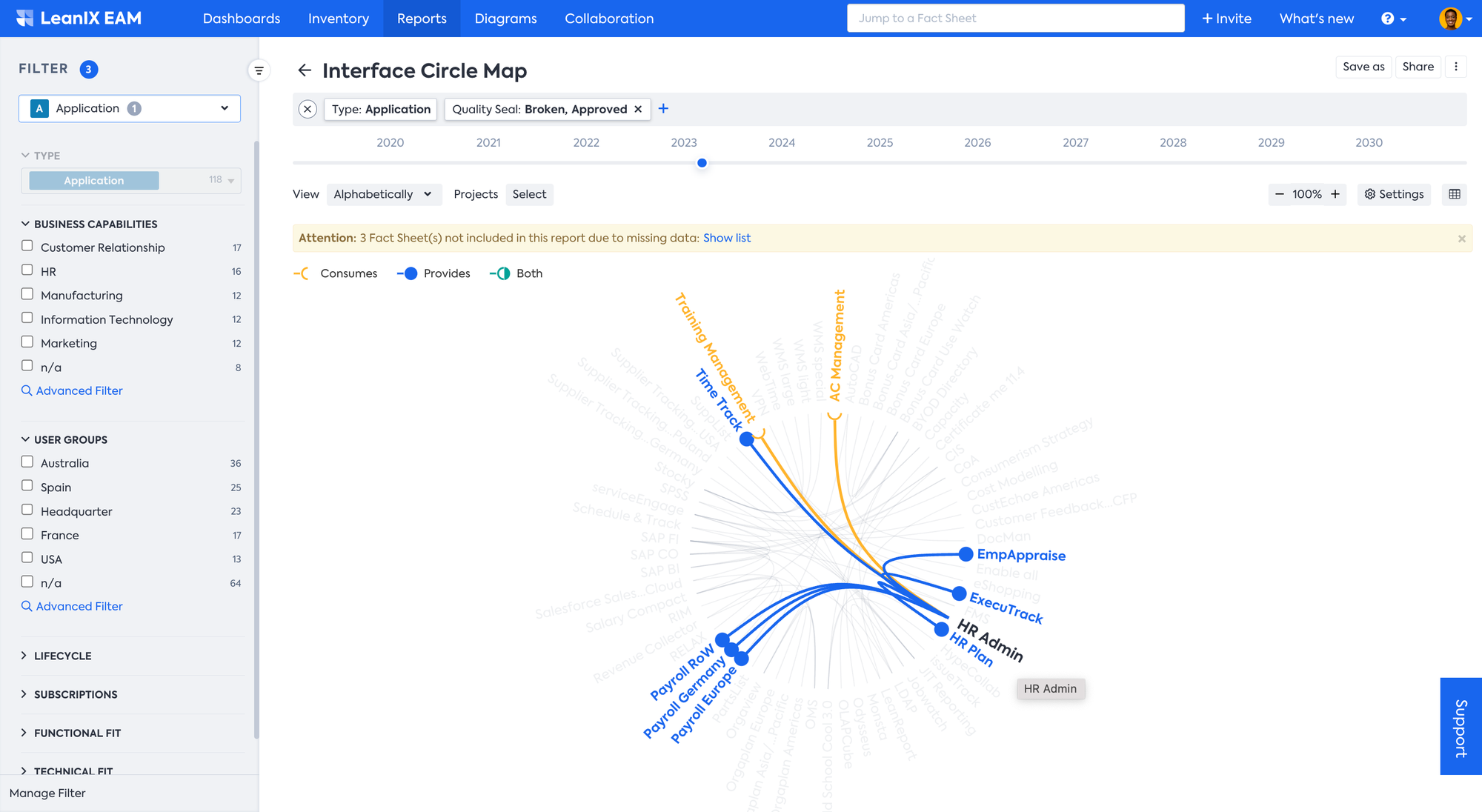Enable the Manufacturing capability filter
The image size is (1482, 812).
[27, 294]
